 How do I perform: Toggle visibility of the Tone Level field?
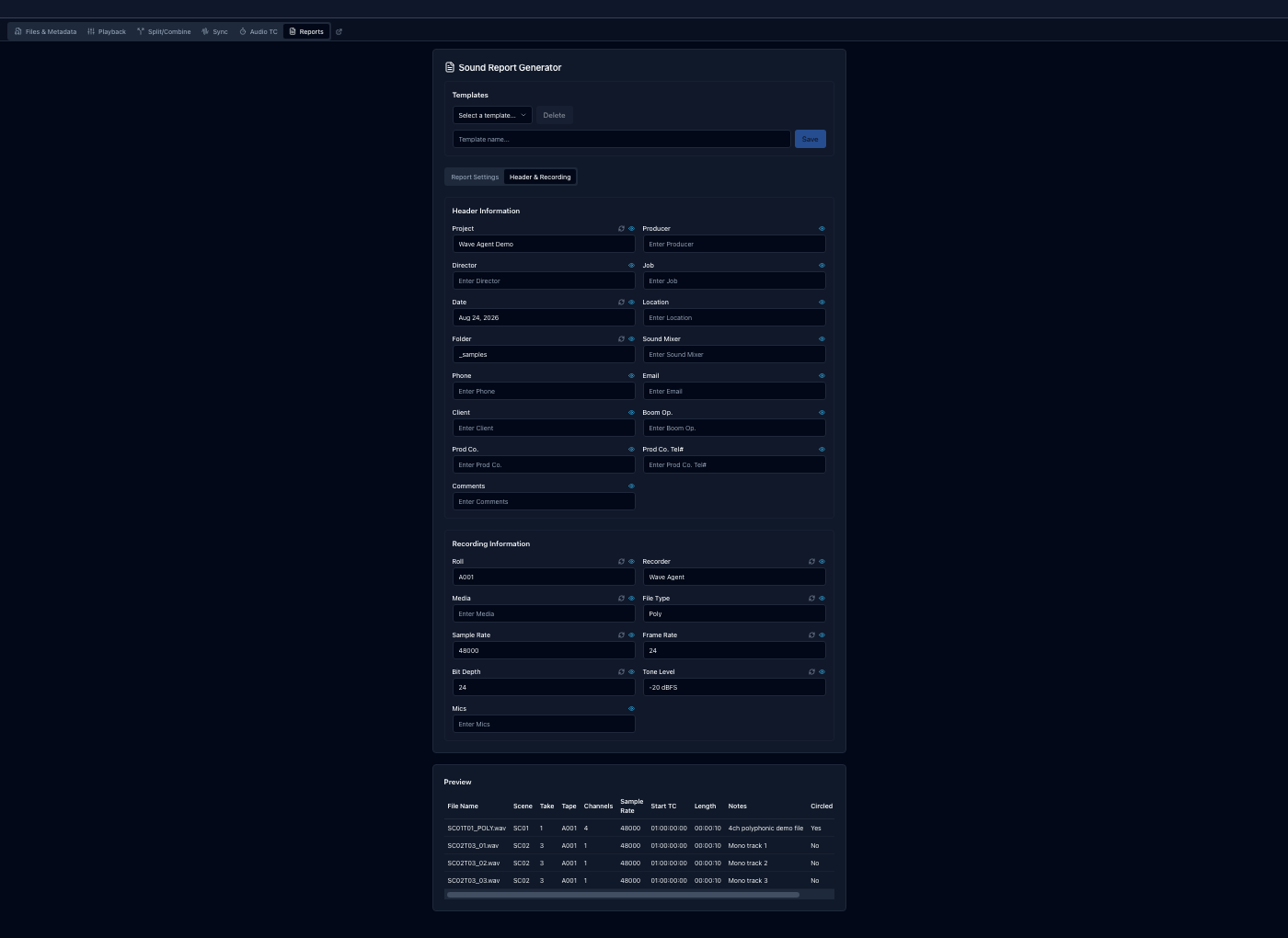coord(822,671)
